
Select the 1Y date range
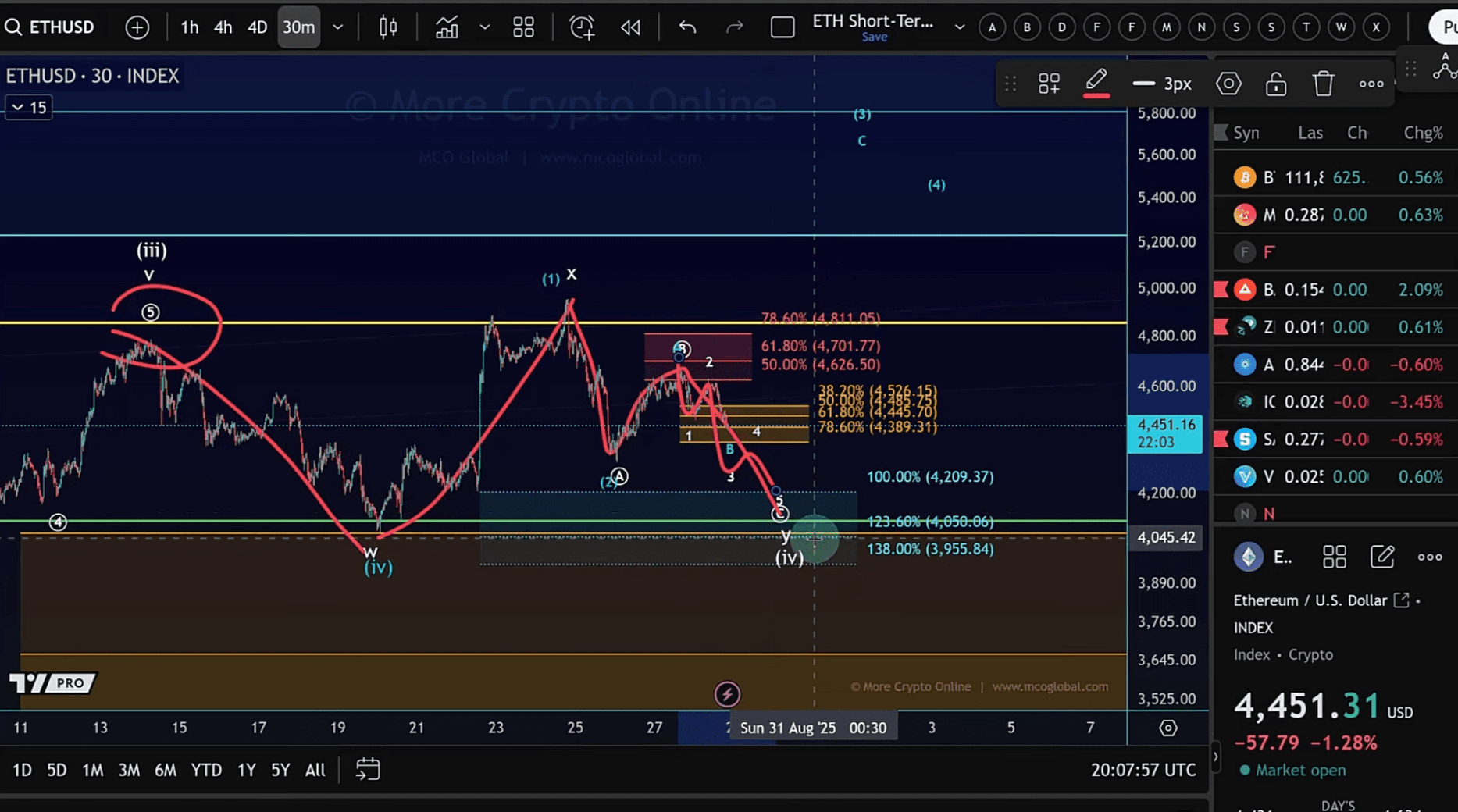coord(246,770)
